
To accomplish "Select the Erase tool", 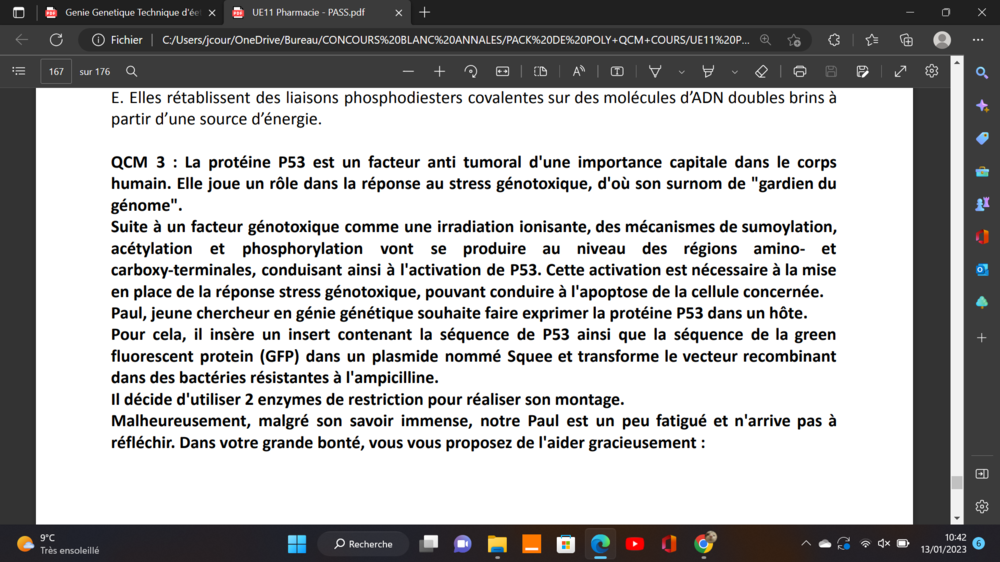I will 761,71.
